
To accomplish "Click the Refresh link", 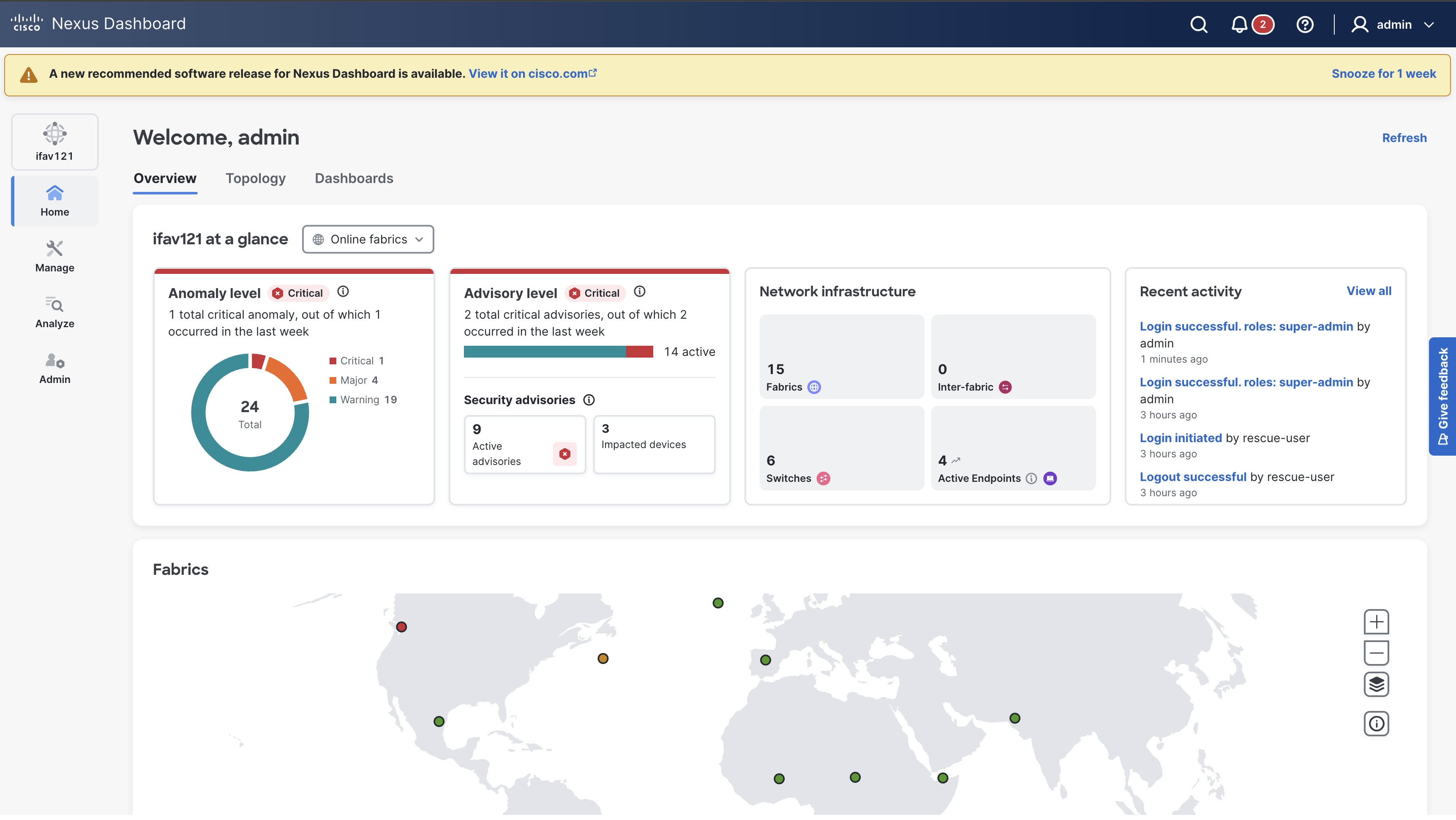I will (x=1404, y=138).
